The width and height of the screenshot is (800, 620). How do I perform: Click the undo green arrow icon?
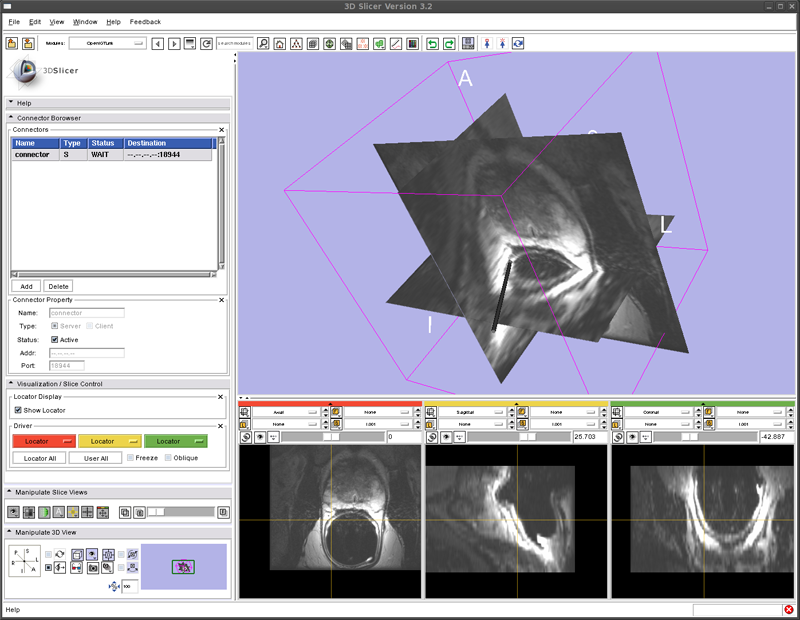(433, 44)
